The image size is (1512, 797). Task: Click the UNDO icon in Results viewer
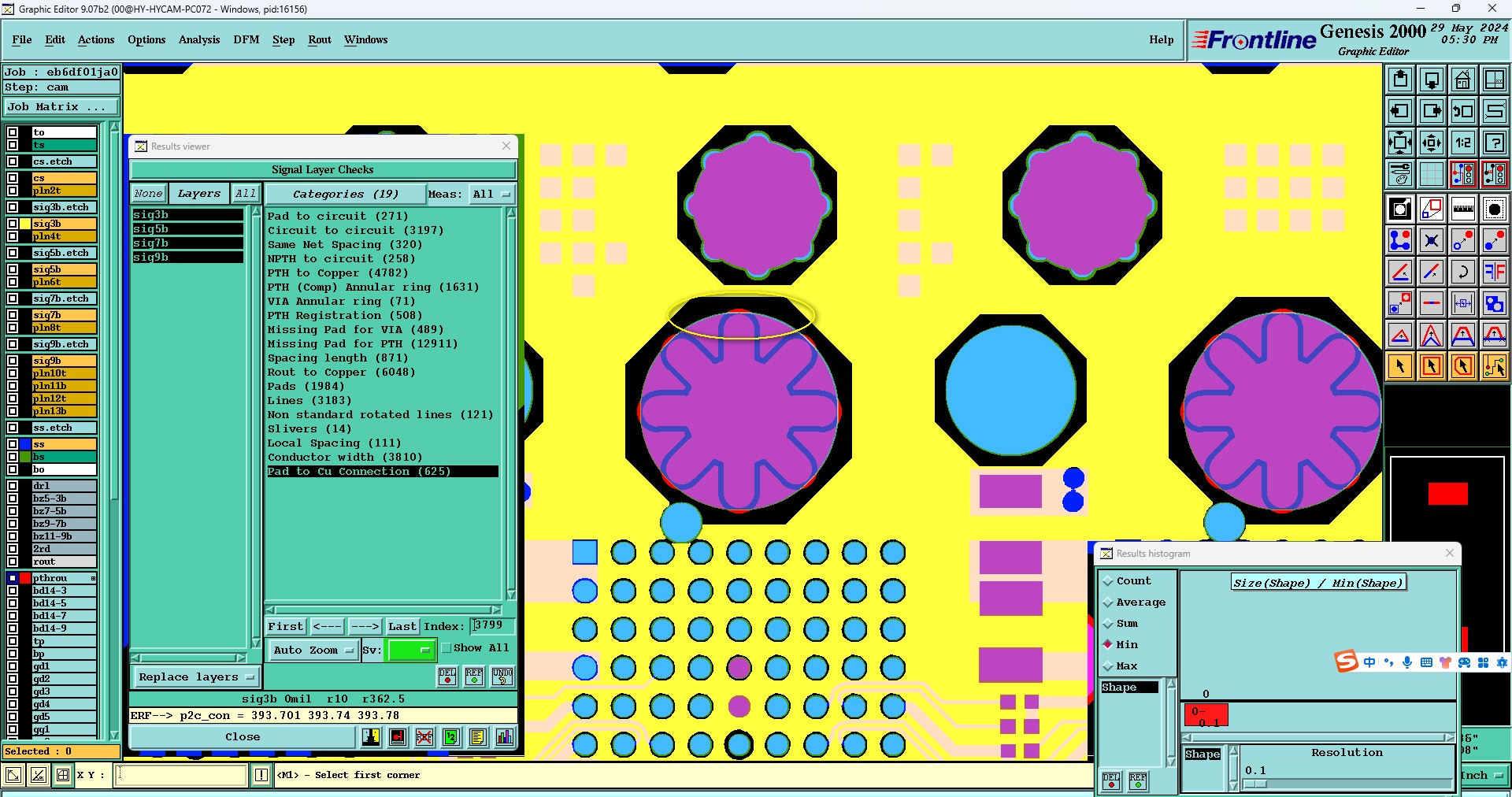502,676
